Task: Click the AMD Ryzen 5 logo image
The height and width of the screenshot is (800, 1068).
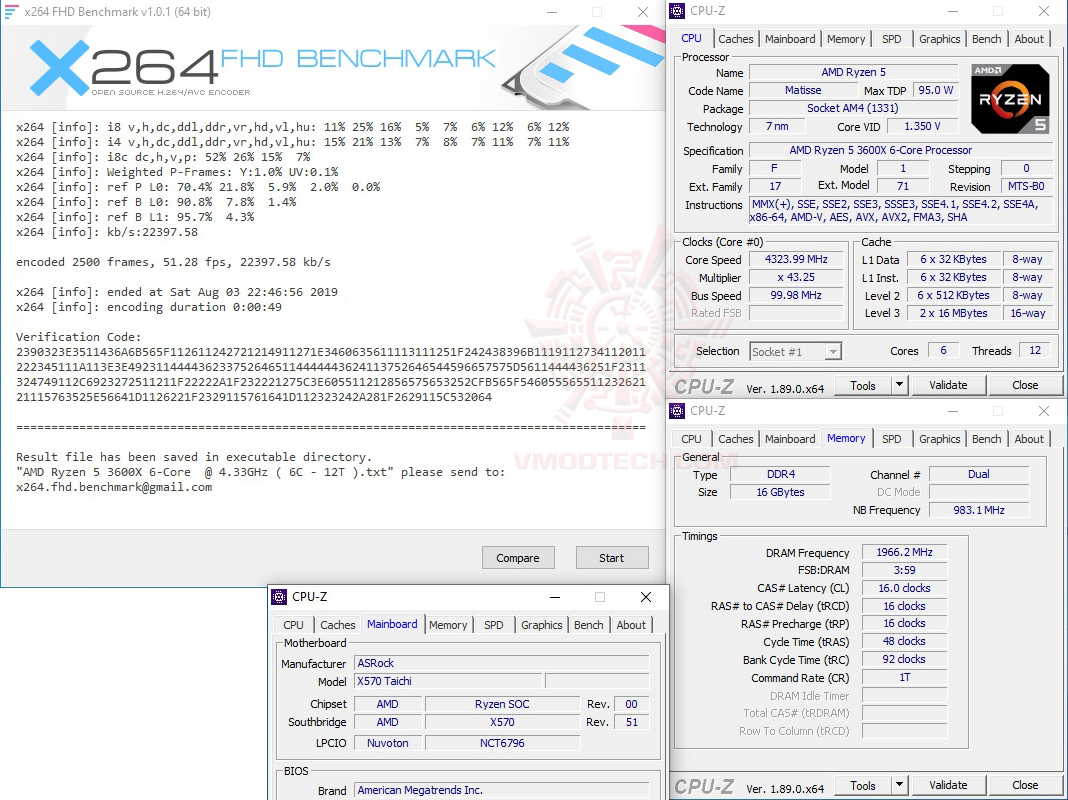Action: pyautogui.click(x=1010, y=98)
